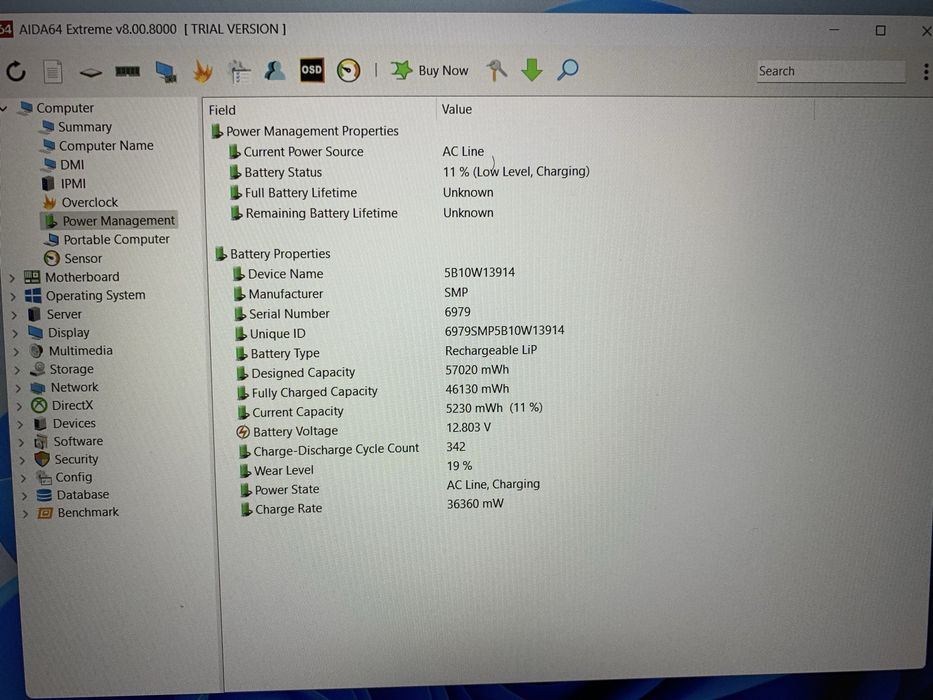
Task: Click into the Search field
Action: 831,71
